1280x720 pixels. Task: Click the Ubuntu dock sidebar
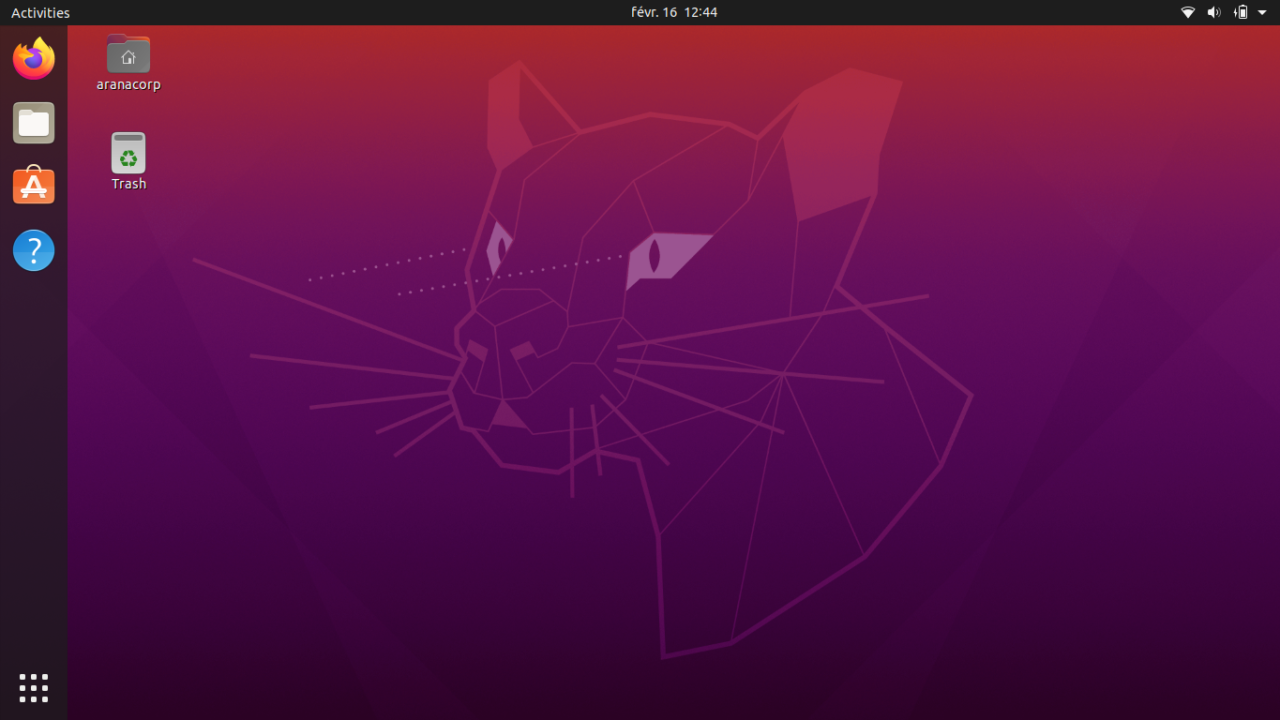tap(33, 450)
